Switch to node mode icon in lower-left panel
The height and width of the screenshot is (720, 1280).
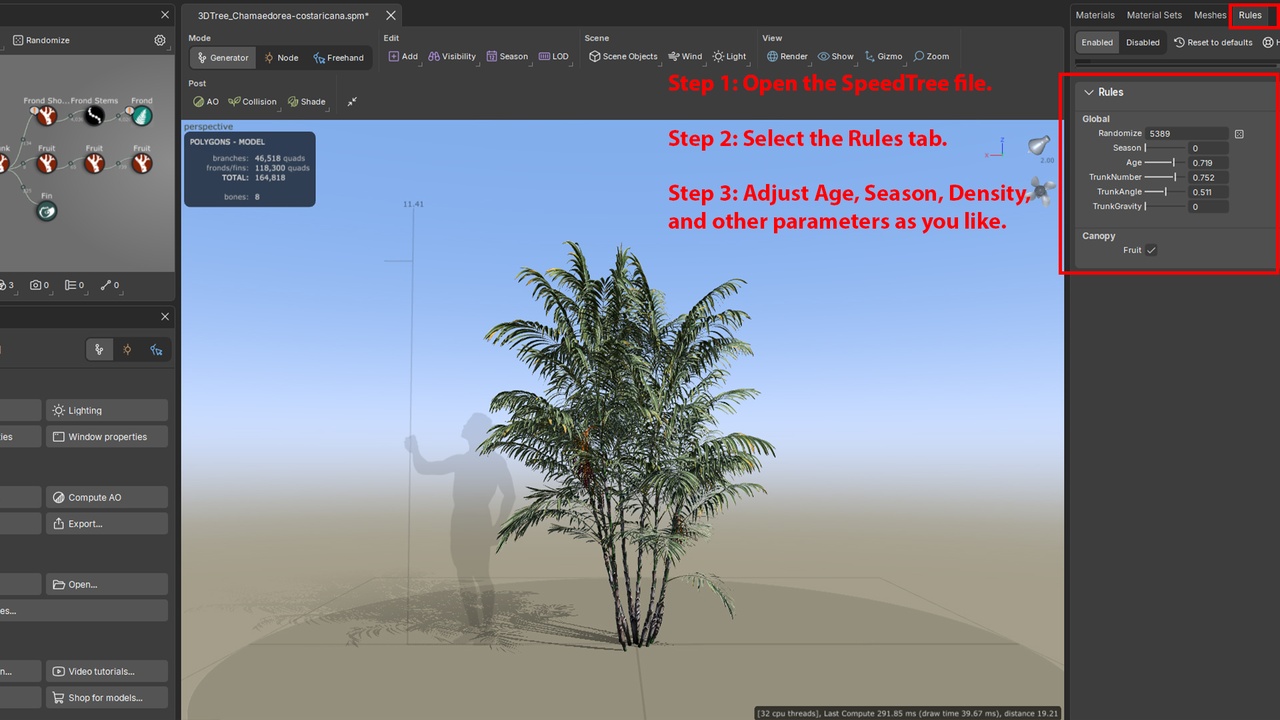pyautogui.click(x=127, y=349)
